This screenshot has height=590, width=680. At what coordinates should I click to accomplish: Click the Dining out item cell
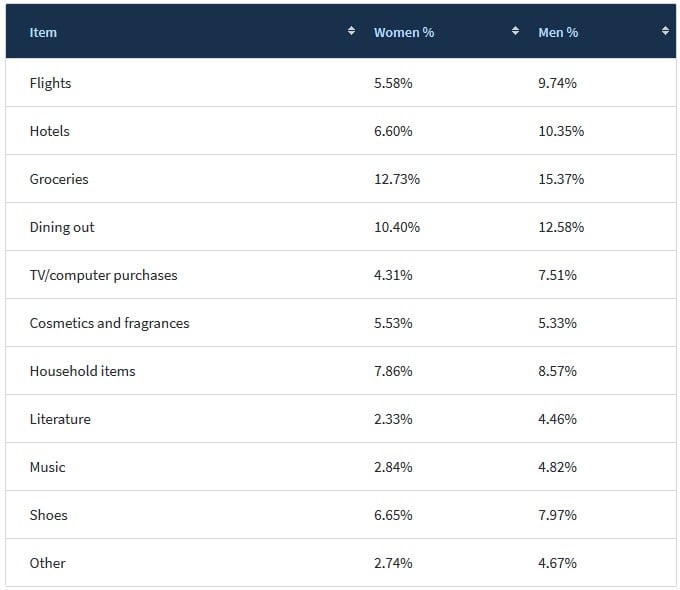[62, 227]
